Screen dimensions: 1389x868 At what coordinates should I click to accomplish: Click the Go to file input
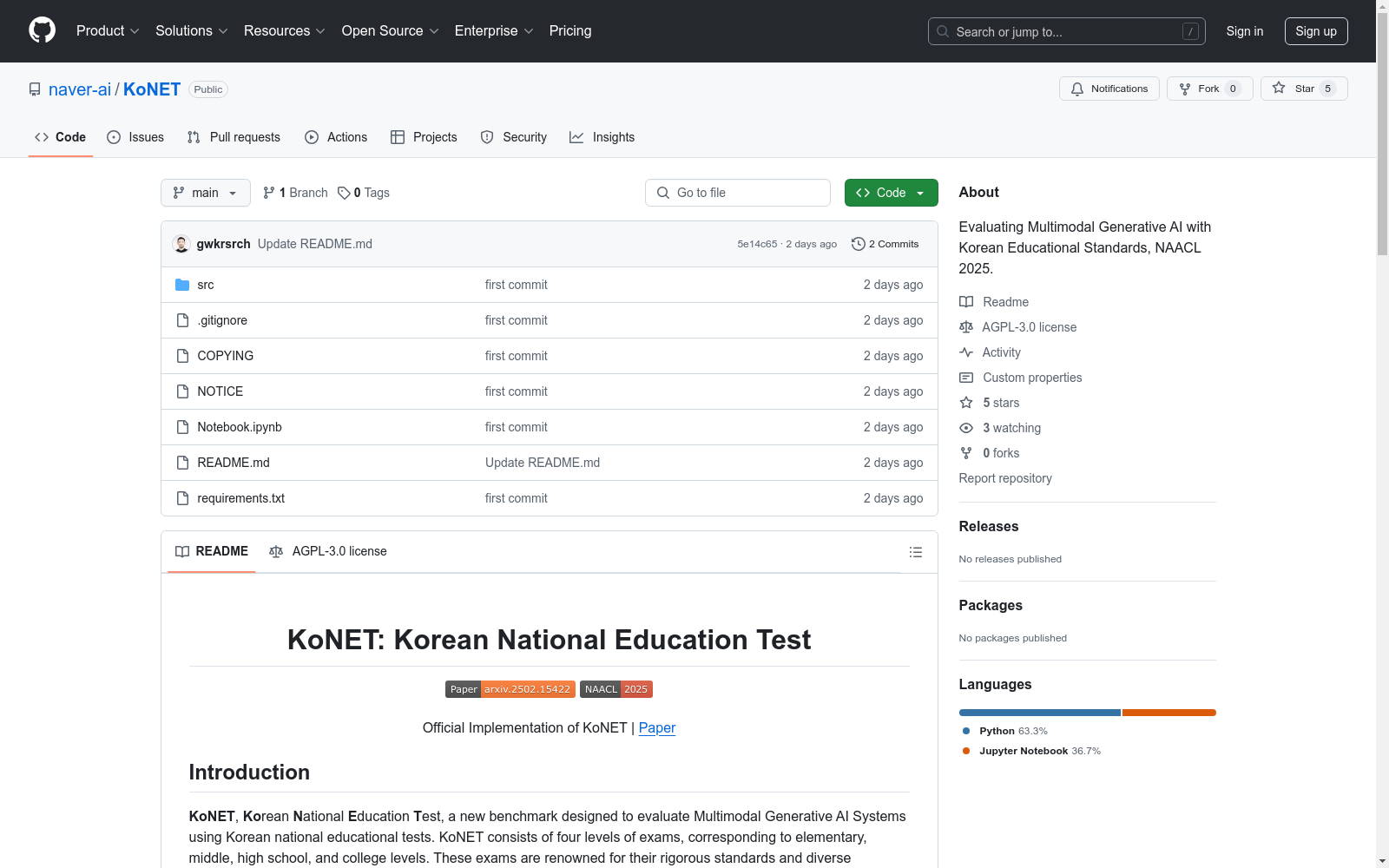(x=738, y=193)
